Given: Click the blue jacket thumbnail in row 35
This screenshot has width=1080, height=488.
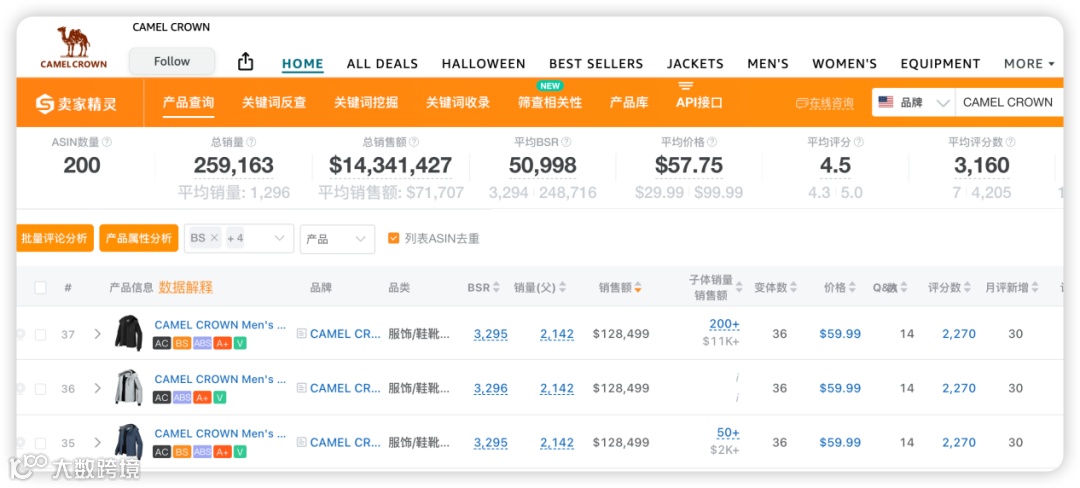Looking at the screenshot, I should pyautogui.click(x=129, y=442).
